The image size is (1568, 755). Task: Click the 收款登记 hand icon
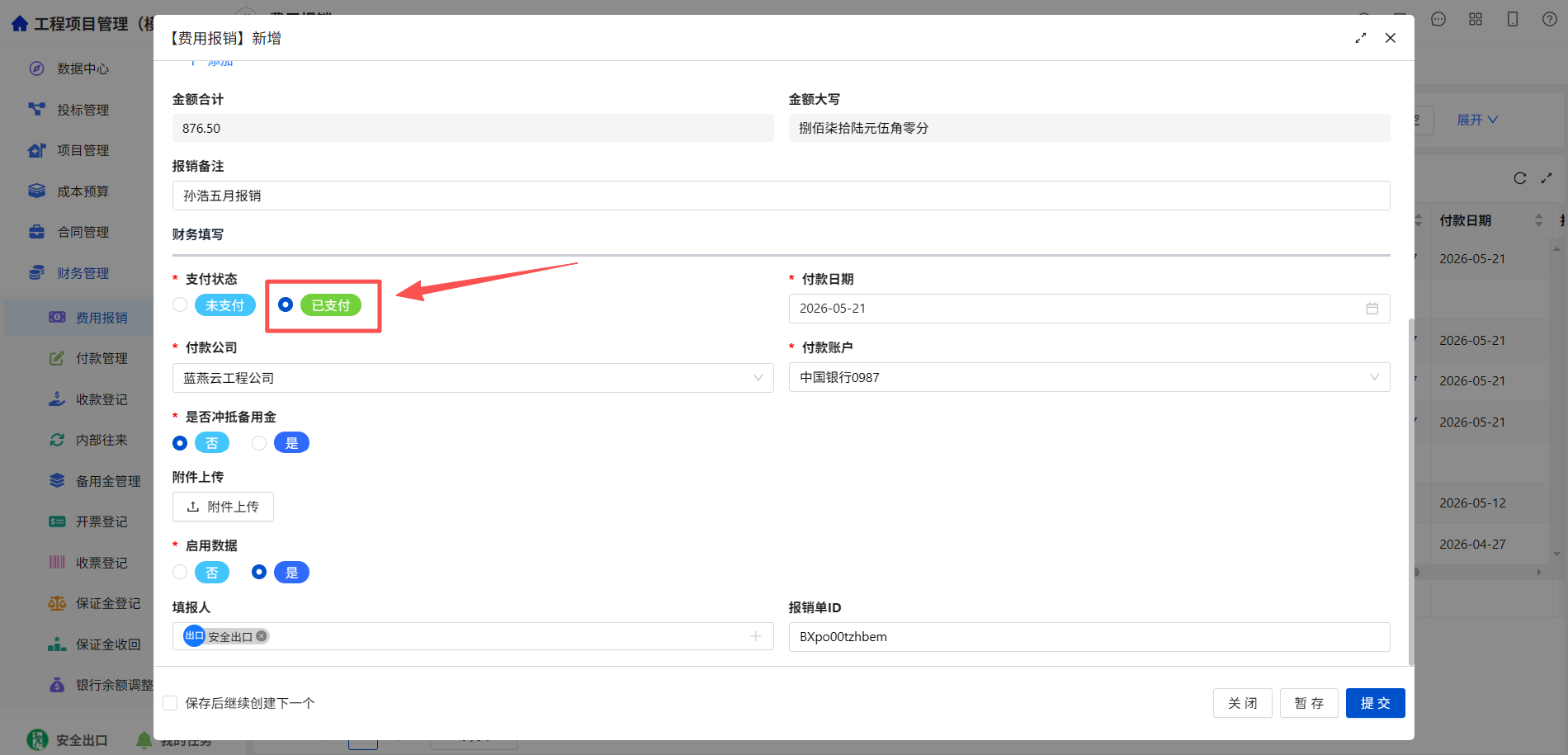pyautogui.click(x=57, y=399)
